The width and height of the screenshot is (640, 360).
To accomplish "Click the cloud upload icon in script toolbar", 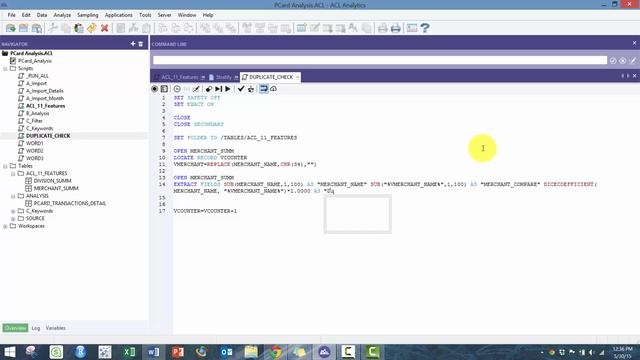I will 273,89.
